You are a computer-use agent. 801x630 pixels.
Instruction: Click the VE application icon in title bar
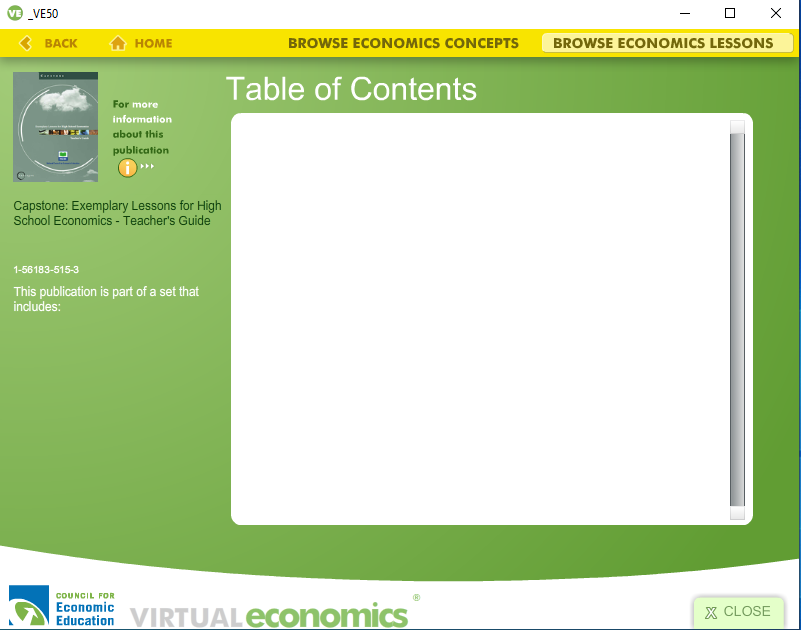(x=14, y=13)
